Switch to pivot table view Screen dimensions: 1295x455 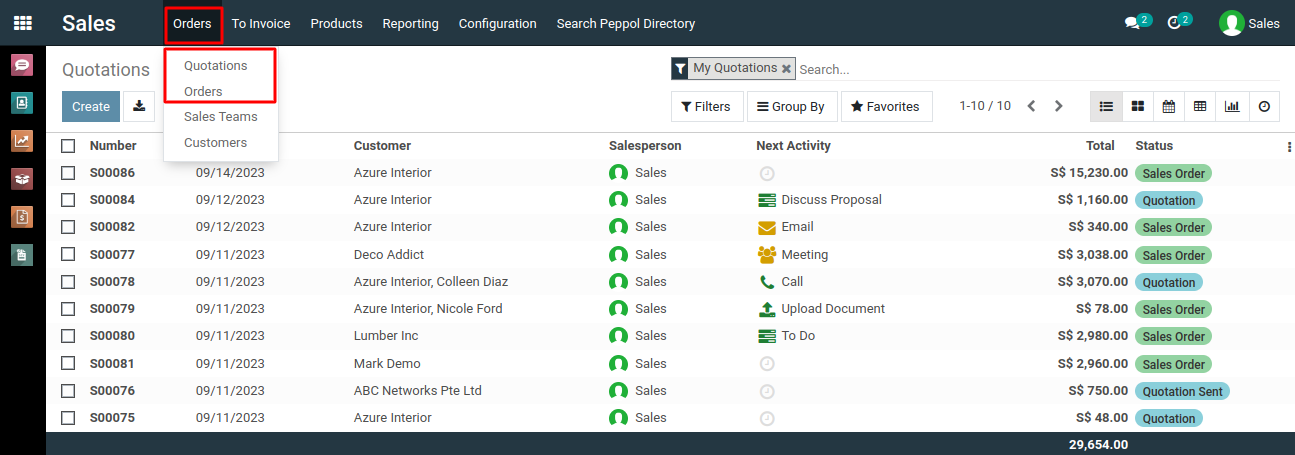pos(1200,106)
